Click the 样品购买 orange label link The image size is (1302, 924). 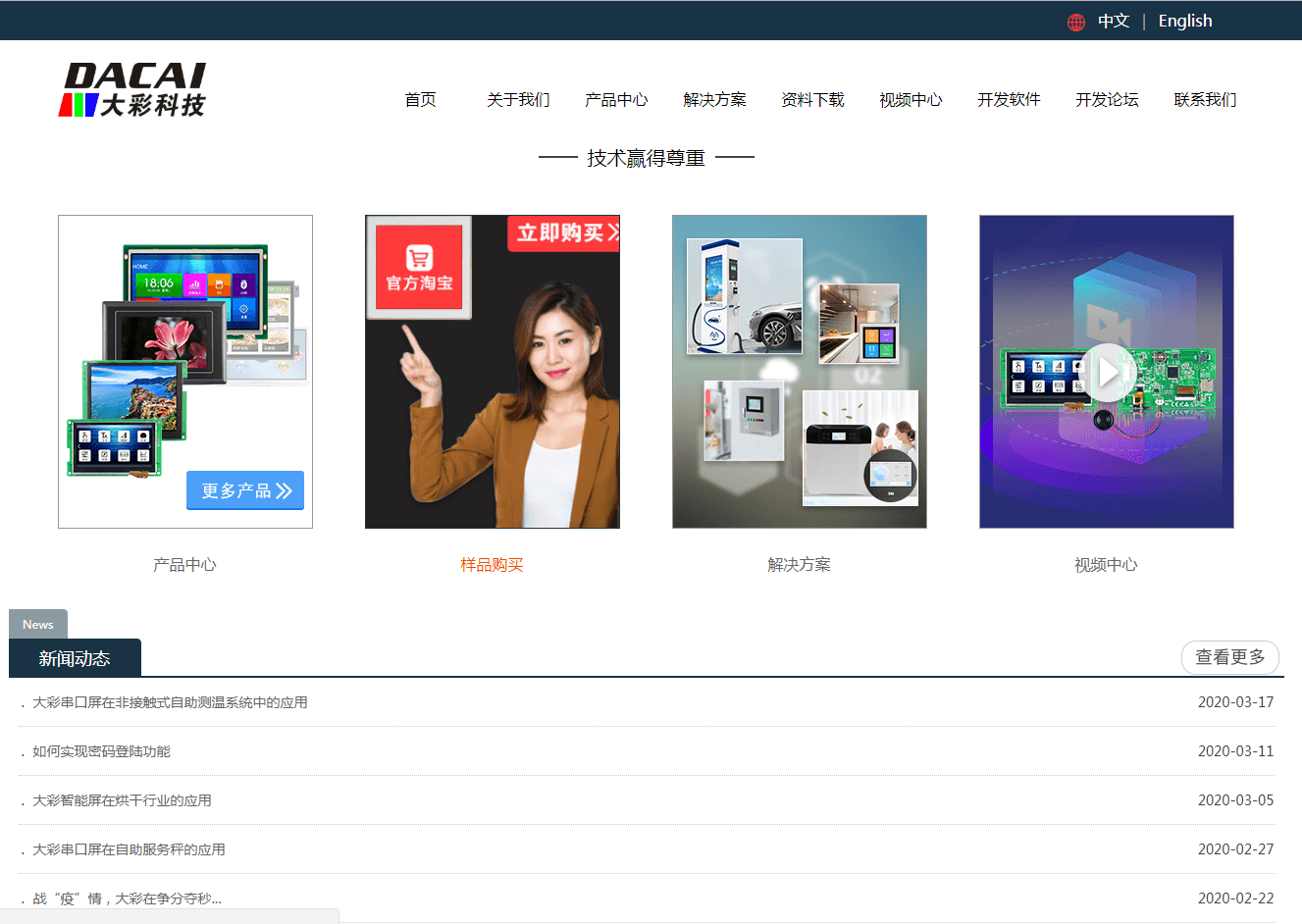492,565
